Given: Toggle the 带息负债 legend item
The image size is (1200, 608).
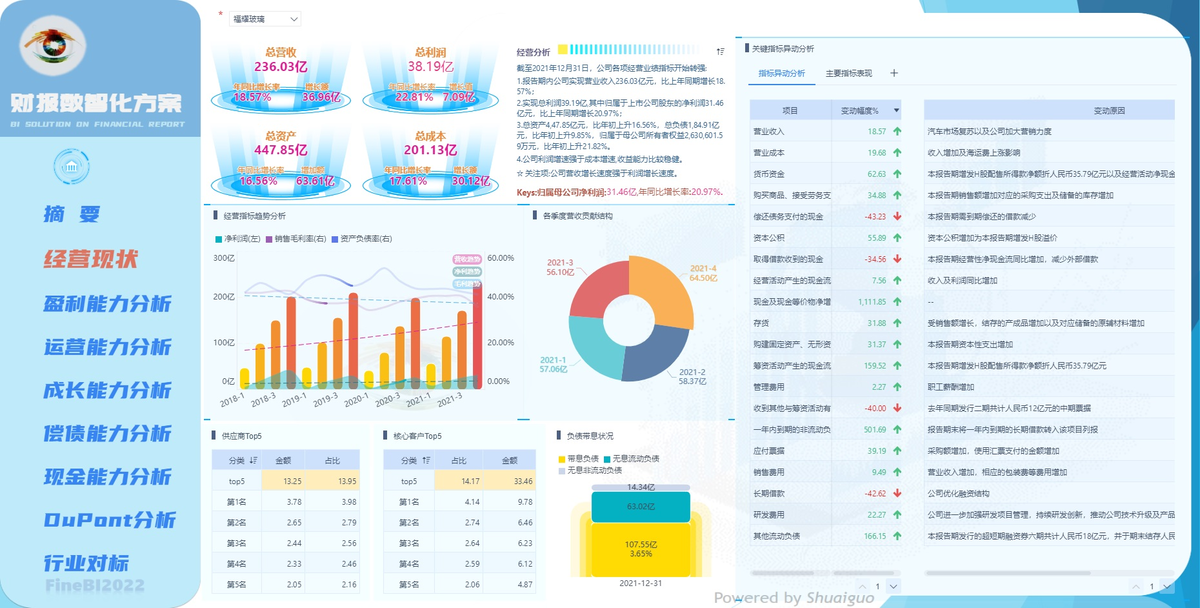Looking at the screenshot, I should click(580, 459).
